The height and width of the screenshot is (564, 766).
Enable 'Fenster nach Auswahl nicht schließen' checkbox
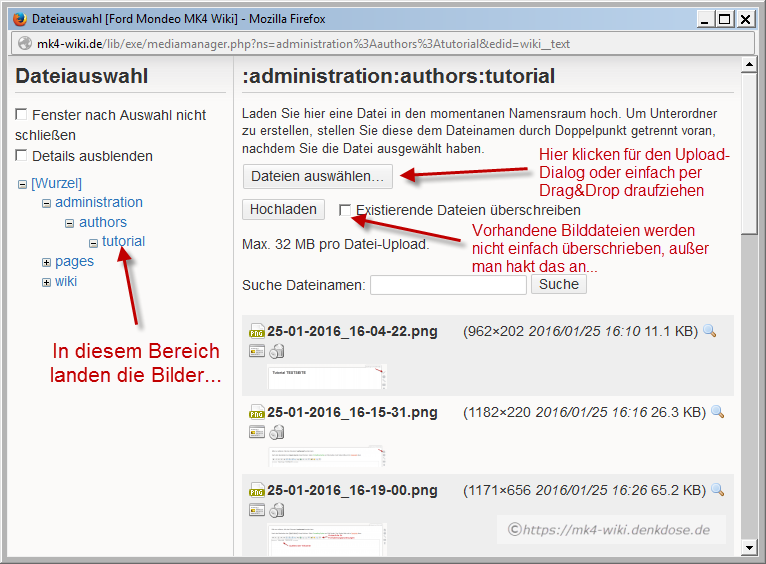point(22,115)
